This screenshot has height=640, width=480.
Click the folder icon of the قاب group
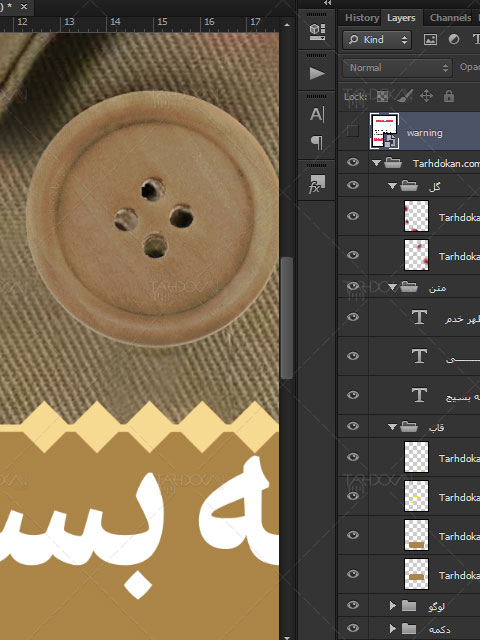[409, 427]
